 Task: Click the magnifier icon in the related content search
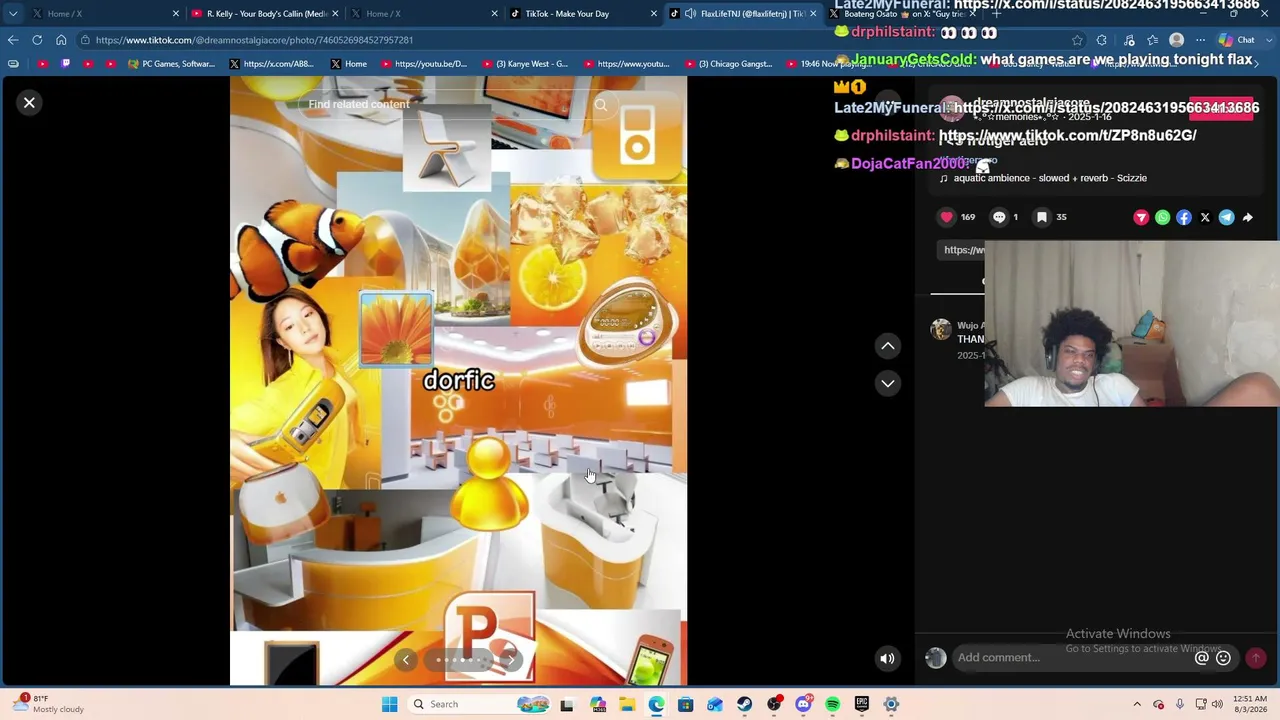click(x=601, y=104)
